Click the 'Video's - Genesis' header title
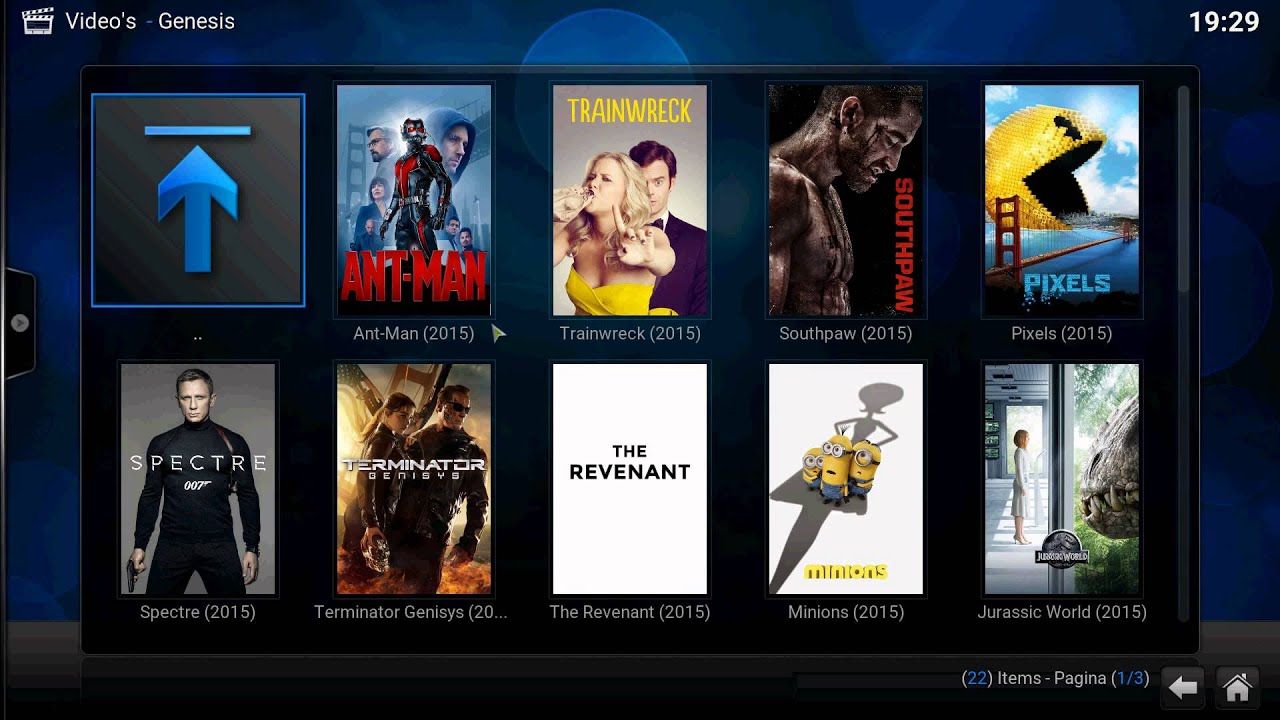This screenshot has width=1280, height=720. (150, 21)
